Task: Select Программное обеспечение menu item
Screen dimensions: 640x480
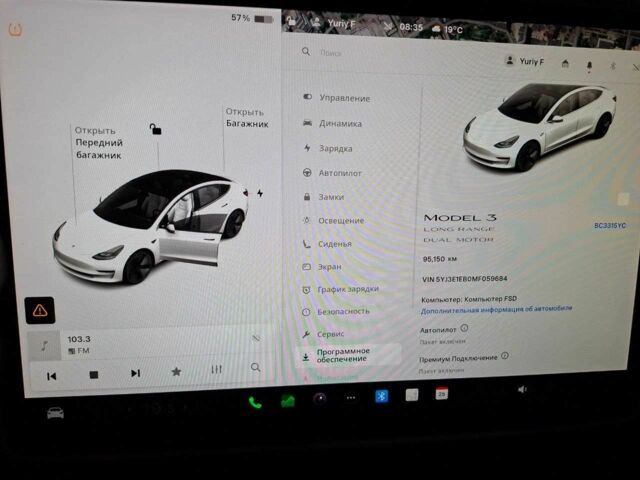Action: [x=349, y=355]
